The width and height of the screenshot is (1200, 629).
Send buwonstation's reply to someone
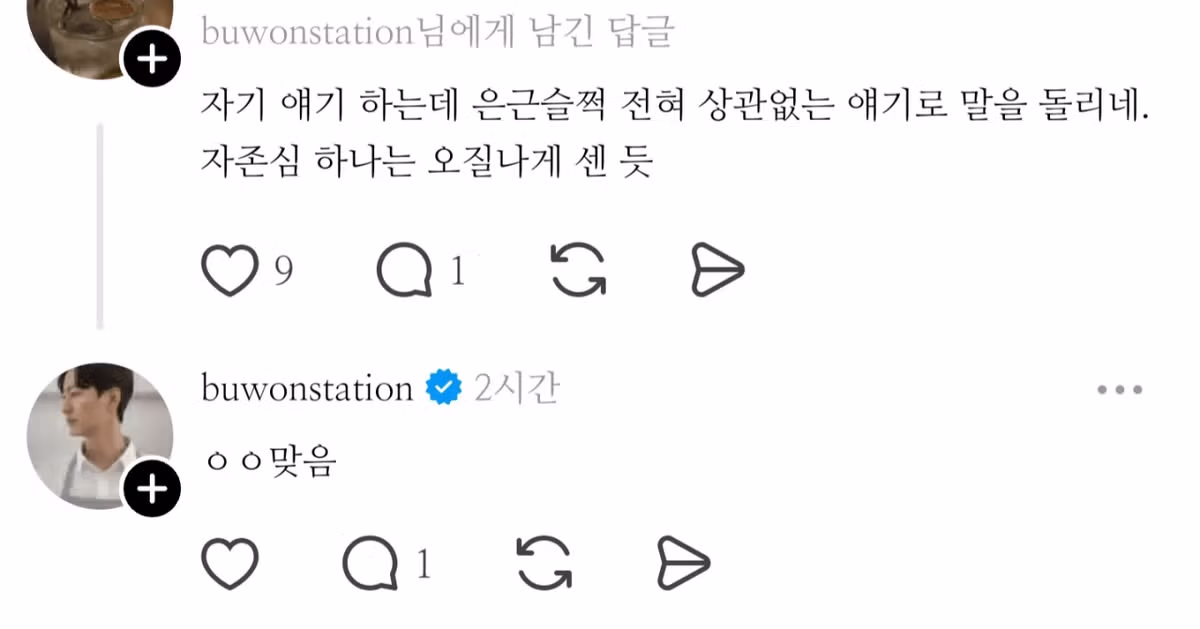coord(682,563)
